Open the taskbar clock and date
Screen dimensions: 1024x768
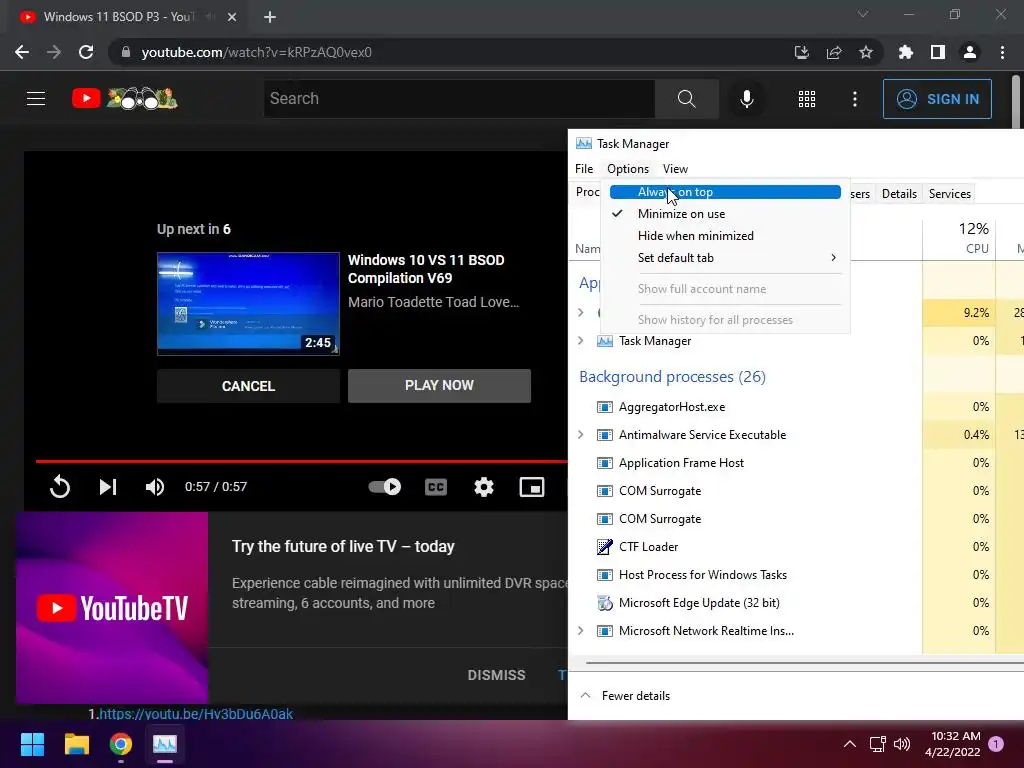(953, 744)
